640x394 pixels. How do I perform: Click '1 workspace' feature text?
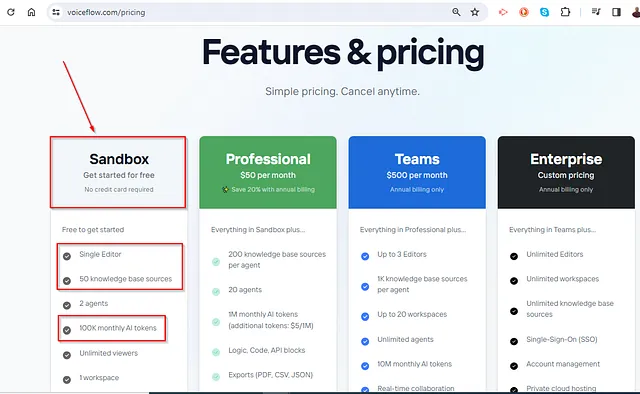(99, 378)
